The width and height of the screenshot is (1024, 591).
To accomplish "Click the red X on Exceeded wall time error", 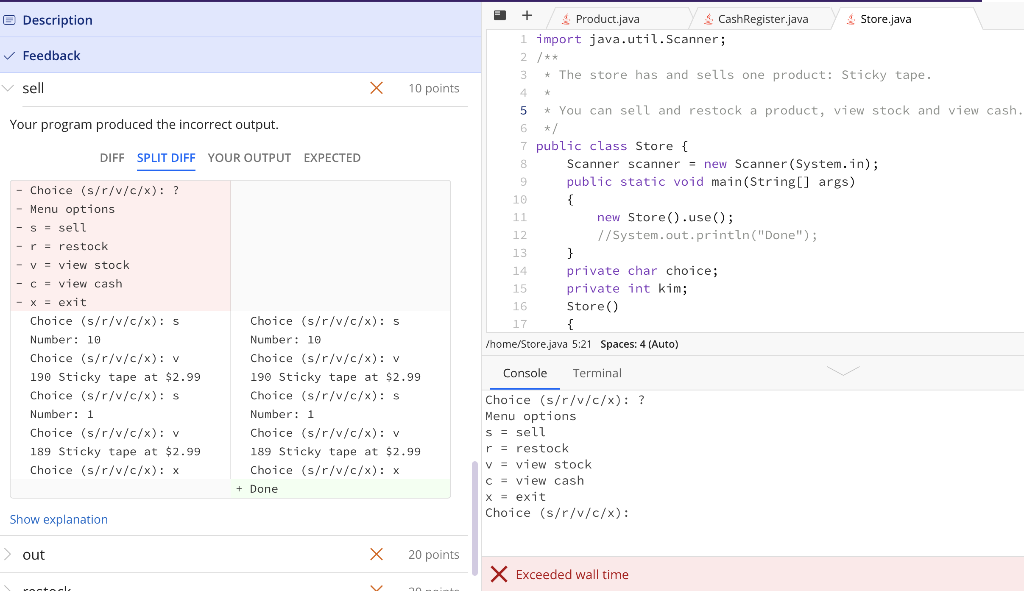I will click(499, 574).
